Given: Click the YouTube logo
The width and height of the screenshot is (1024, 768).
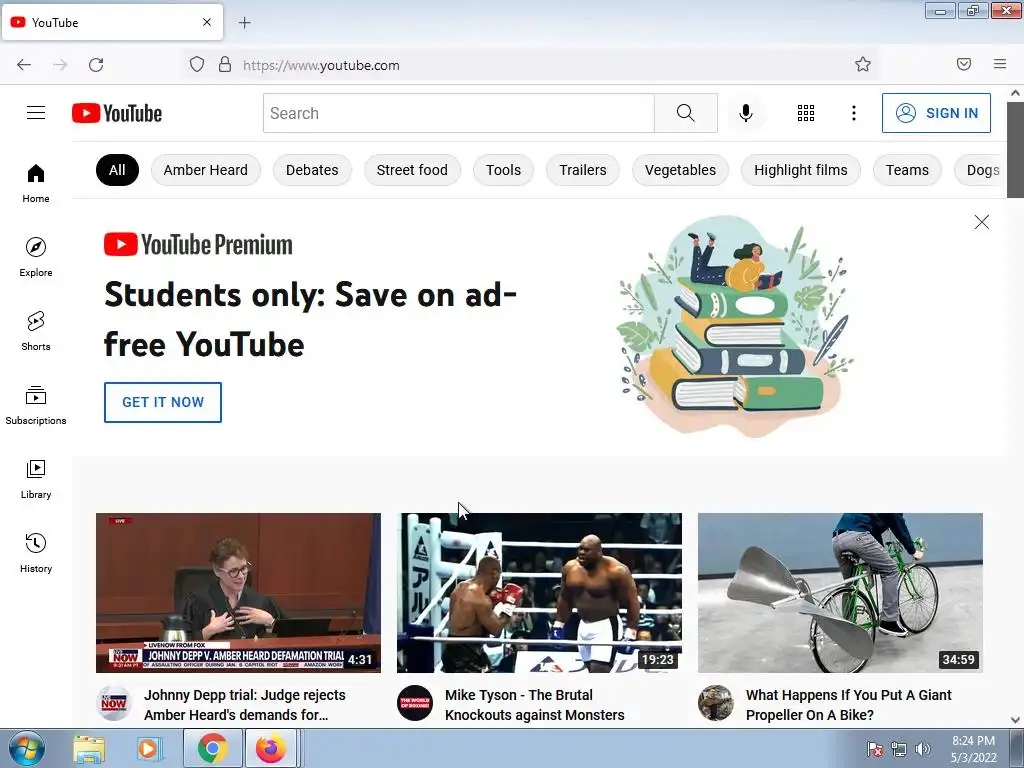Looking at the screenshot, I should 117,113.
